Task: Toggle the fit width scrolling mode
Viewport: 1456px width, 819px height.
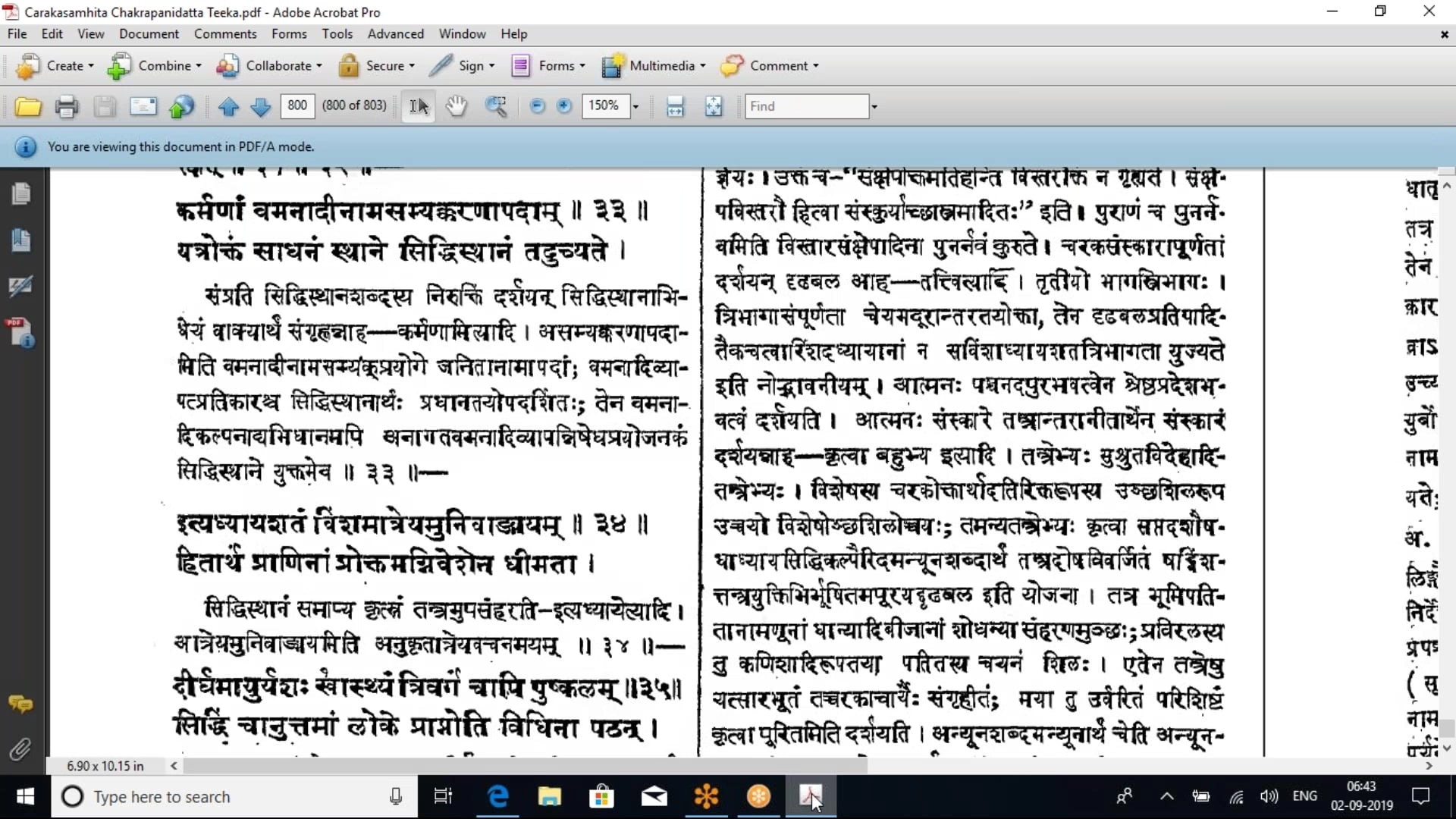Action: 675,106
